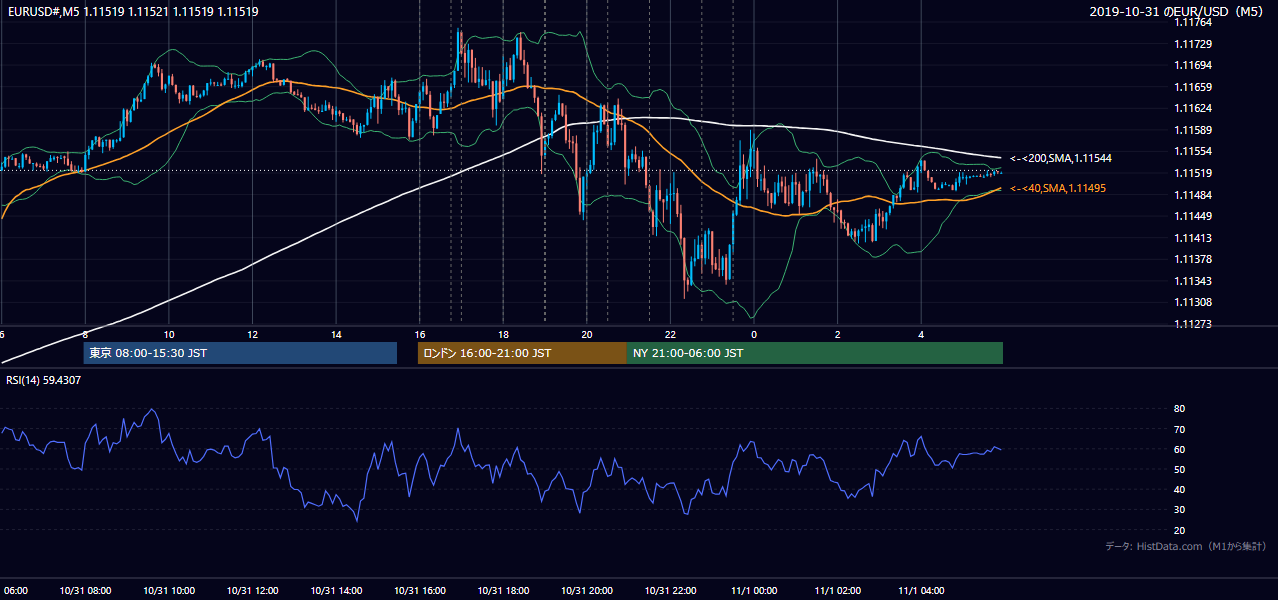Click the 10/31 18:00 time label
The height and width of the screenshot is (600, 1278).
coord(503,591)
